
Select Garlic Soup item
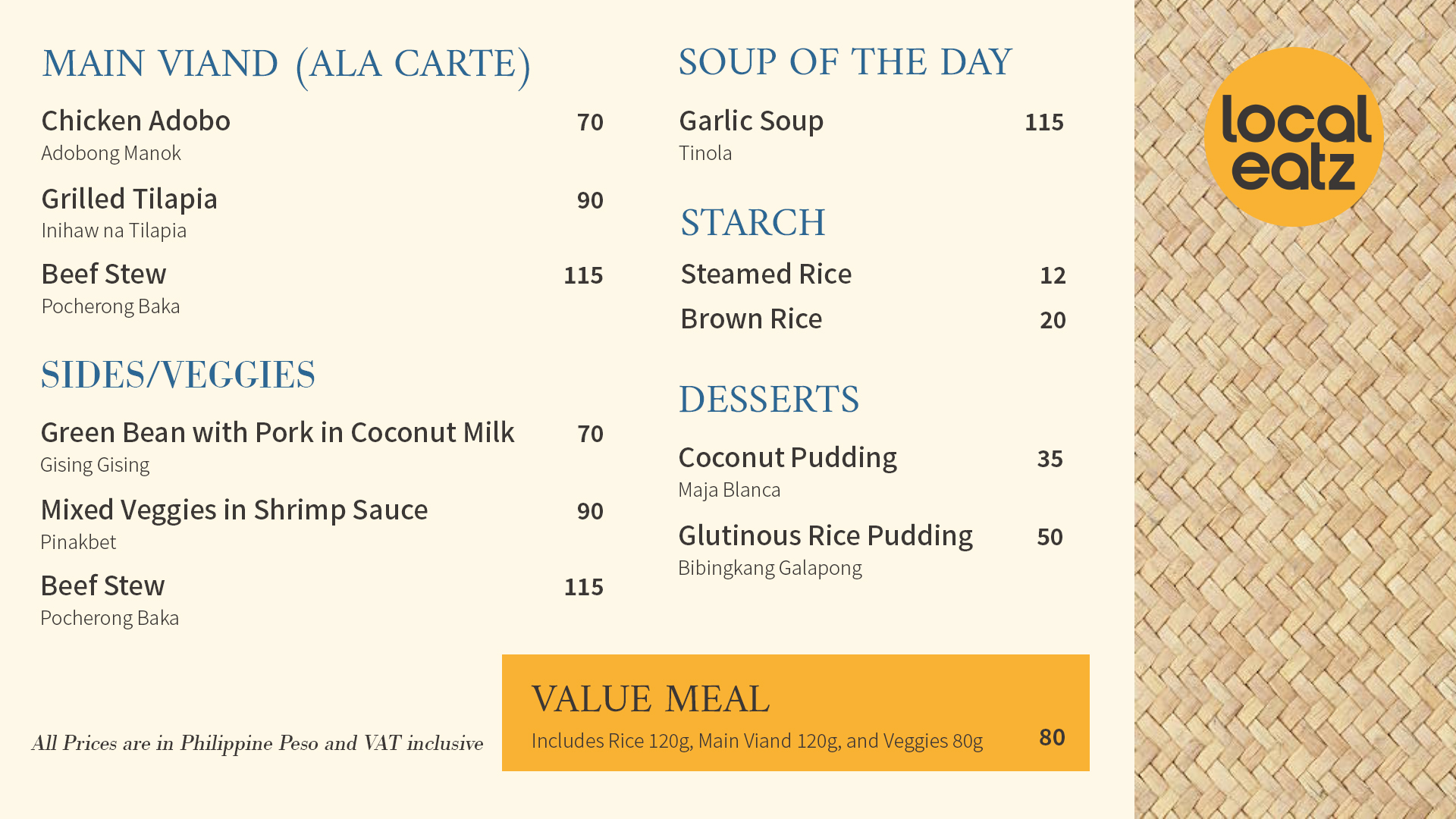click(751, 121)
